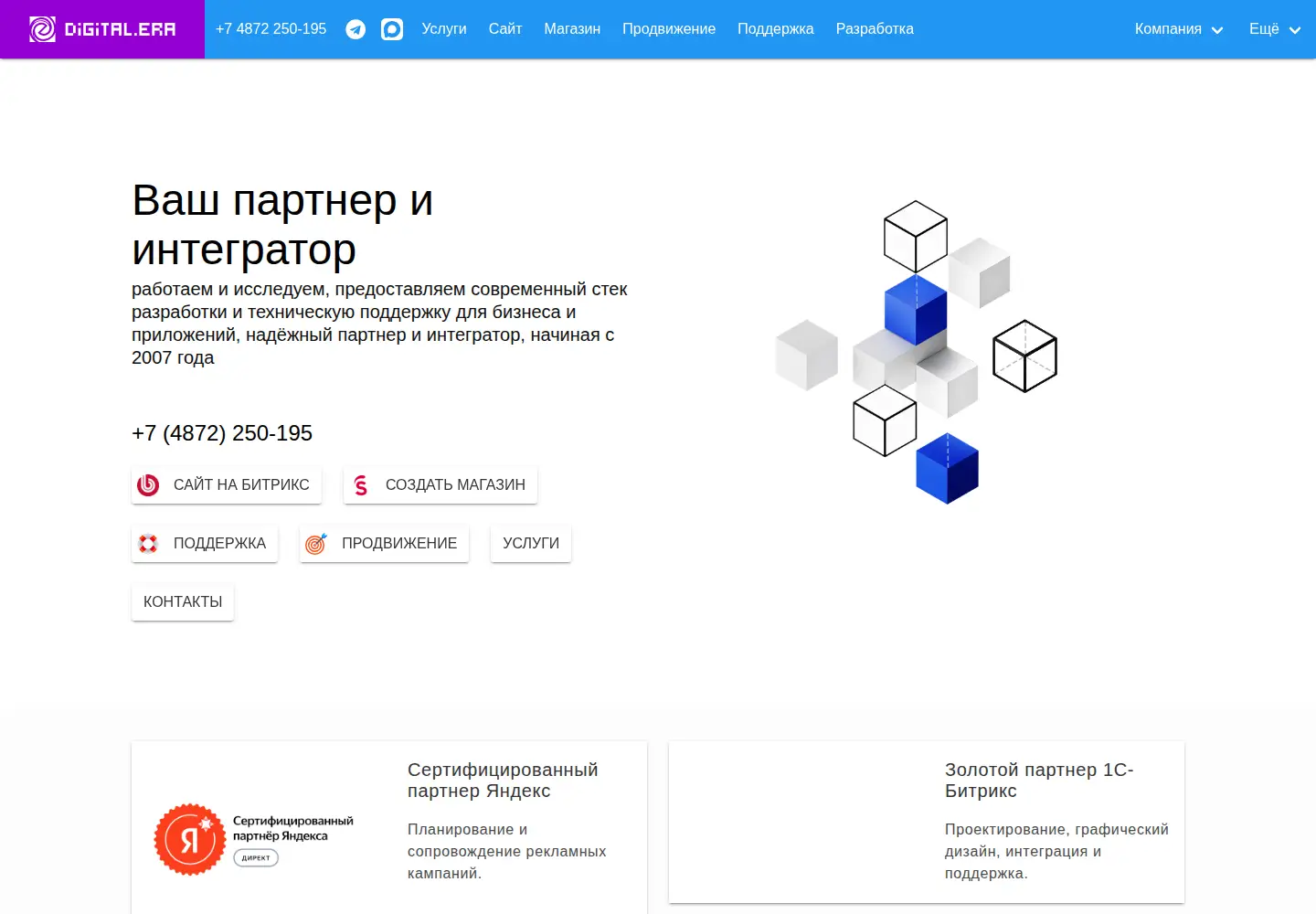Click the САЙТ НА БИТРИКС button
This screenshot has width=1316, height=914.
(227, 485)
